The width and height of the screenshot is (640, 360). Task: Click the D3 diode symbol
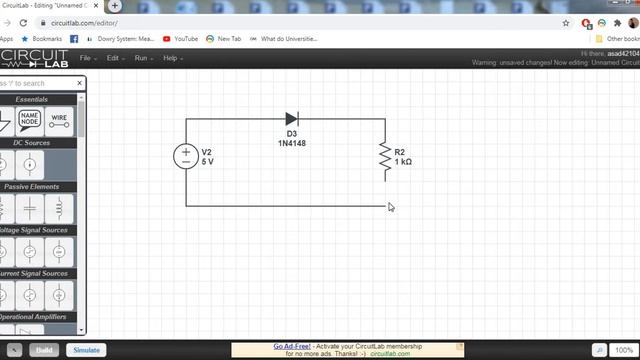pos(292,119)
